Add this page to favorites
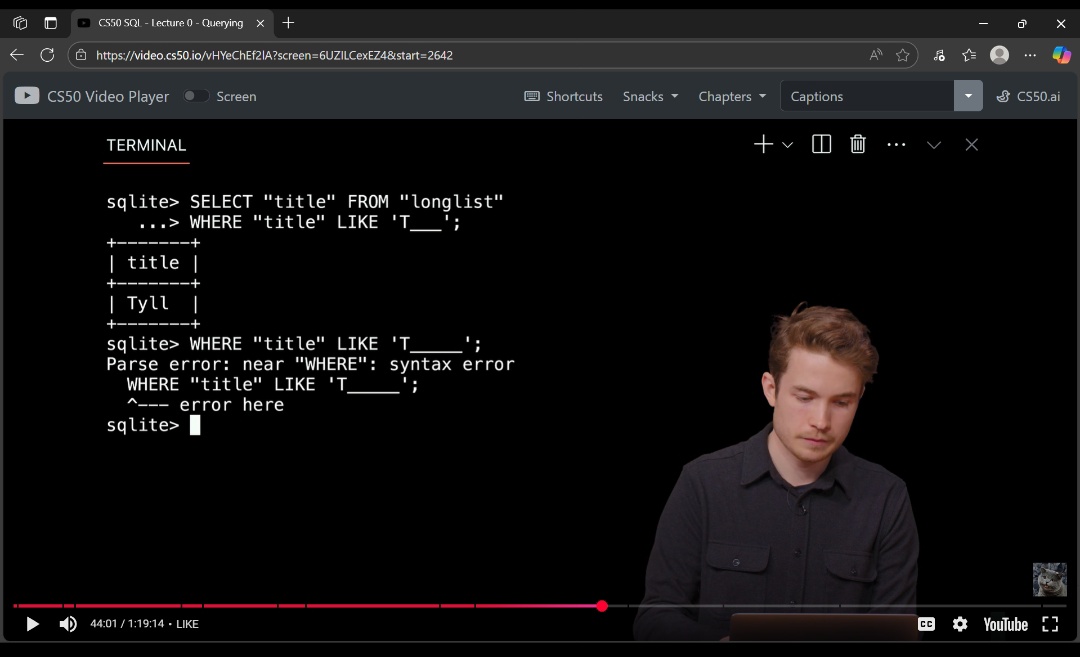Image resolution: width=1080 pixels, height=657 pixels. pyautogui.click(x=902, y=55)
